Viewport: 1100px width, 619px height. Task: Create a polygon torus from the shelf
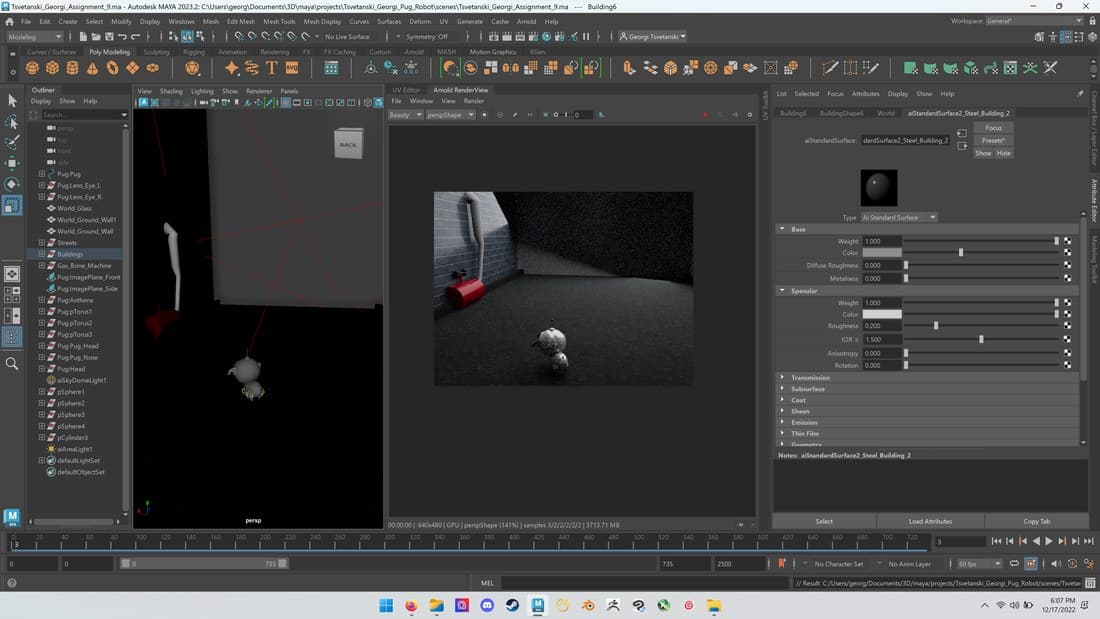click(x=112, y=68)
